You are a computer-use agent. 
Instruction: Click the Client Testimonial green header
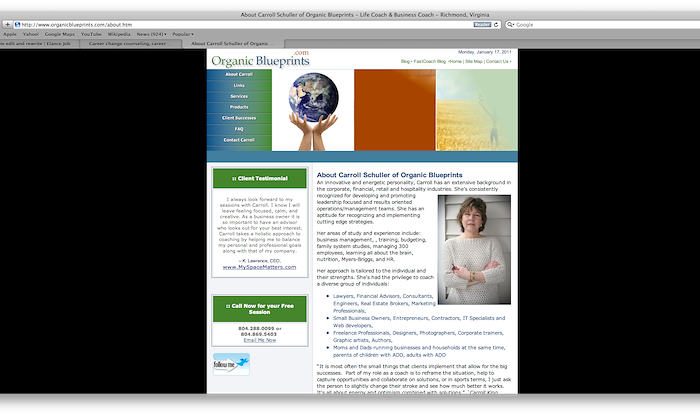[260, 179]
